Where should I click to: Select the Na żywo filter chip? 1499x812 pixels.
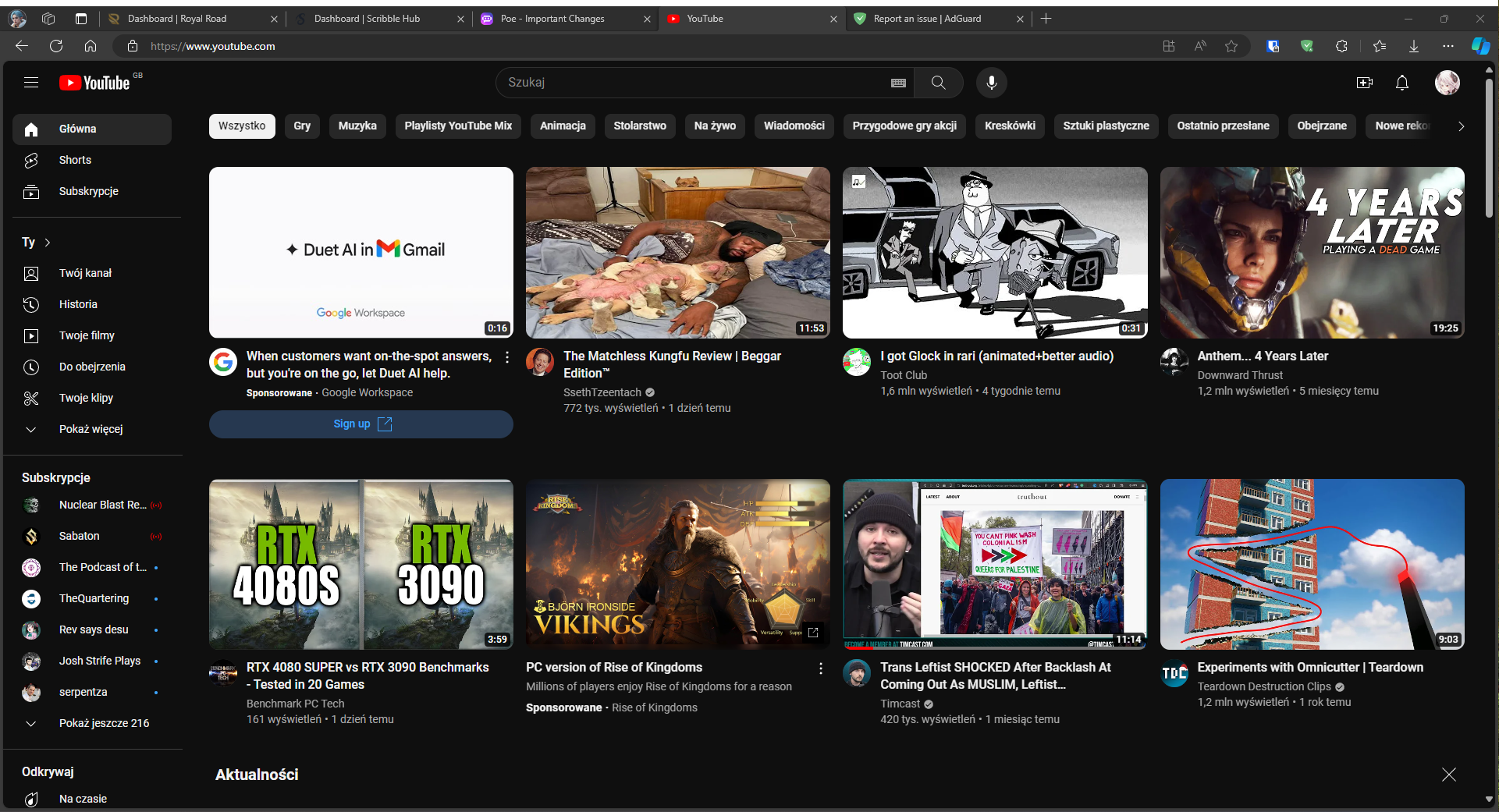[x=715, y=126]
